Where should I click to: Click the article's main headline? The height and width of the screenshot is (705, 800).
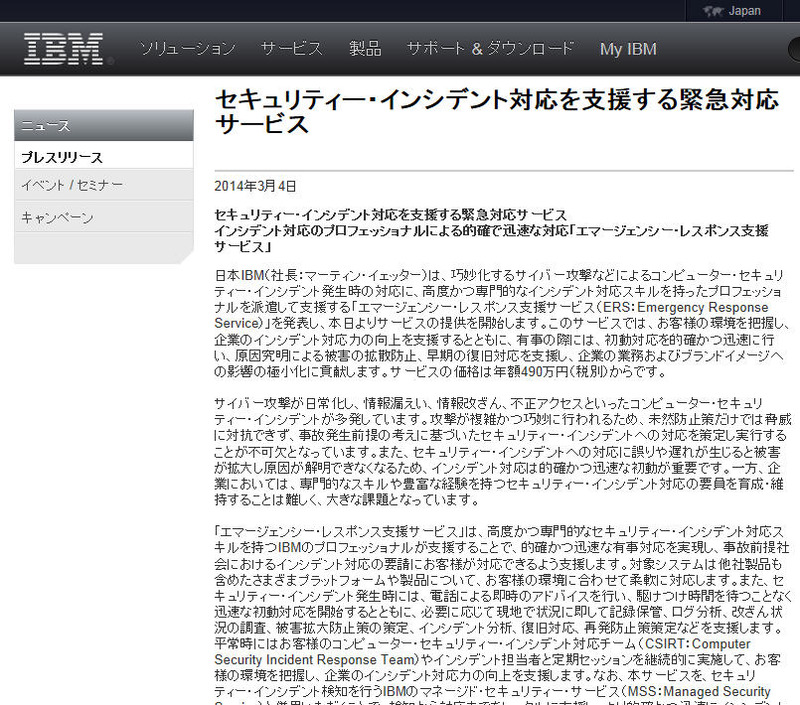point(496,112)
